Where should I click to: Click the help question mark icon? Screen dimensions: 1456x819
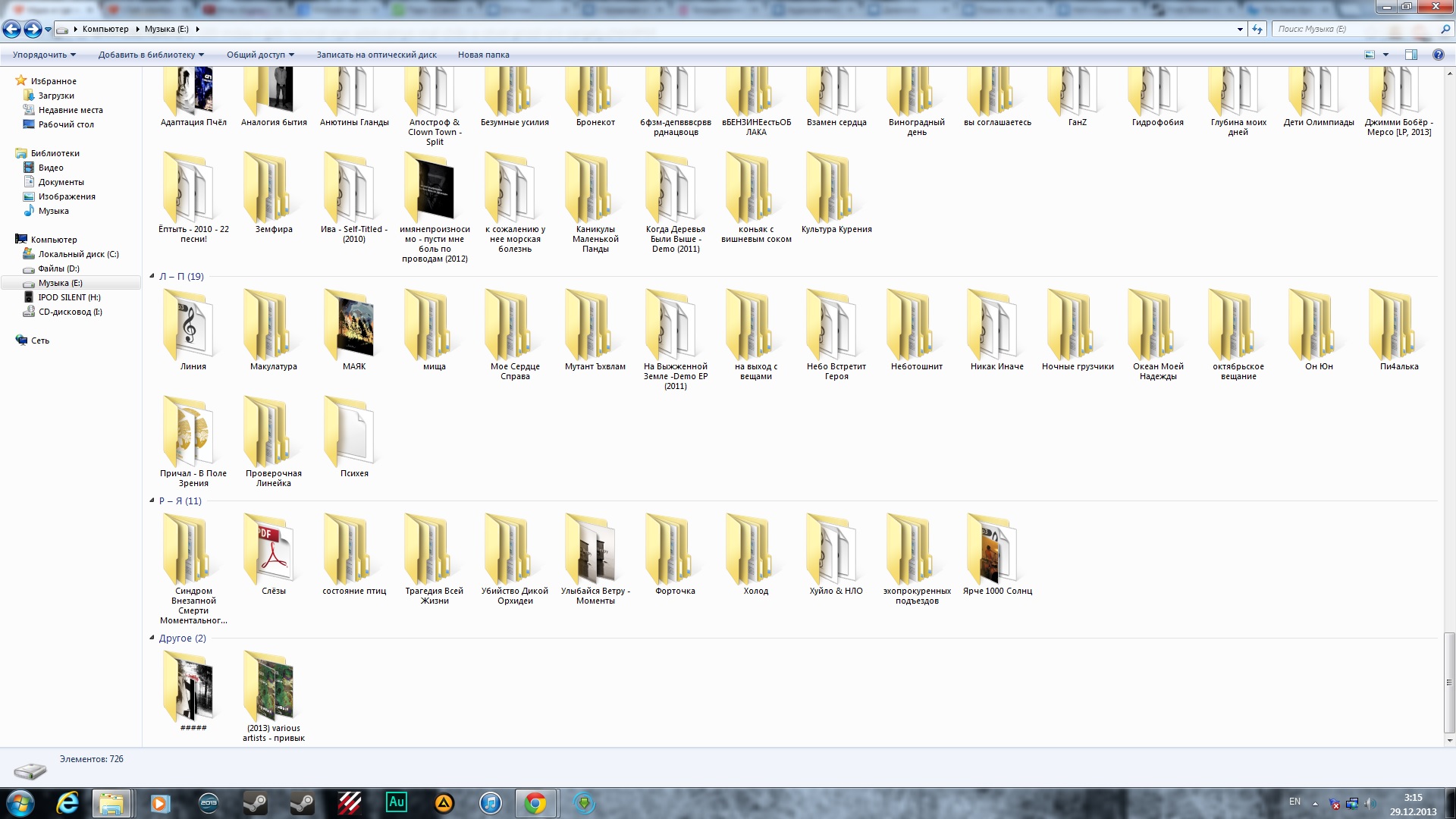1438,55
